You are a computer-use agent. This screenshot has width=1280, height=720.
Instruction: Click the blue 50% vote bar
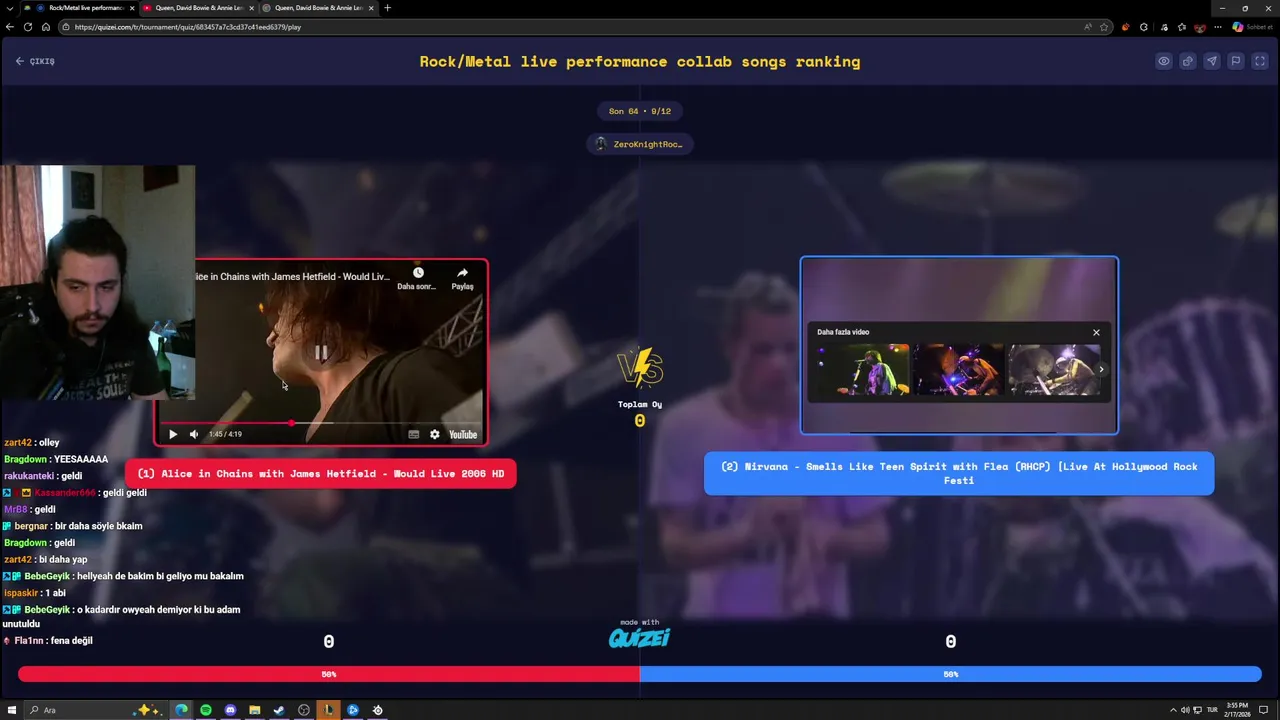pyautogui.click(x=951, y=674)
